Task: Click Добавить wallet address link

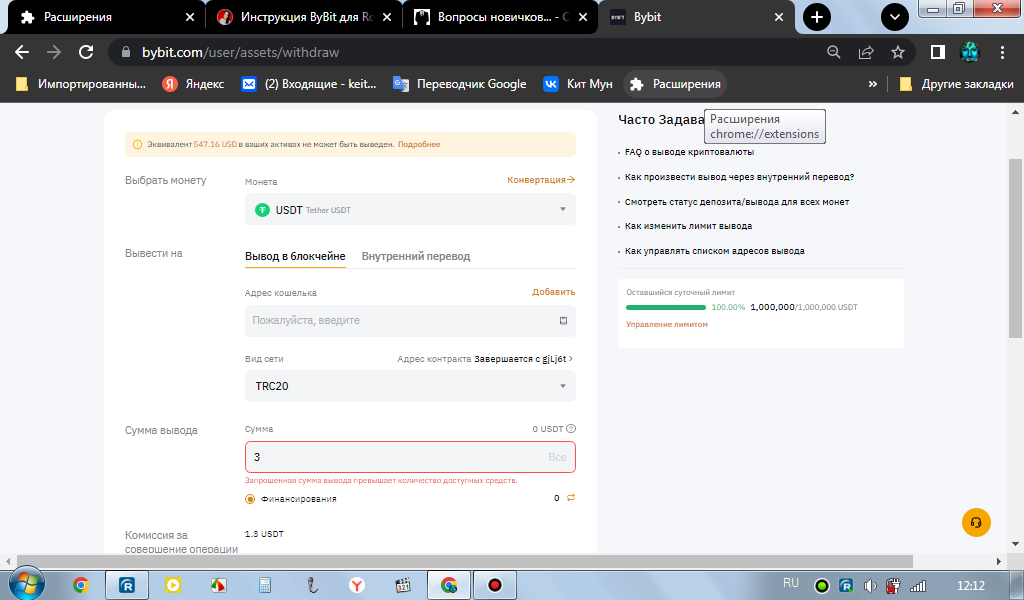Action: (553, 292)
